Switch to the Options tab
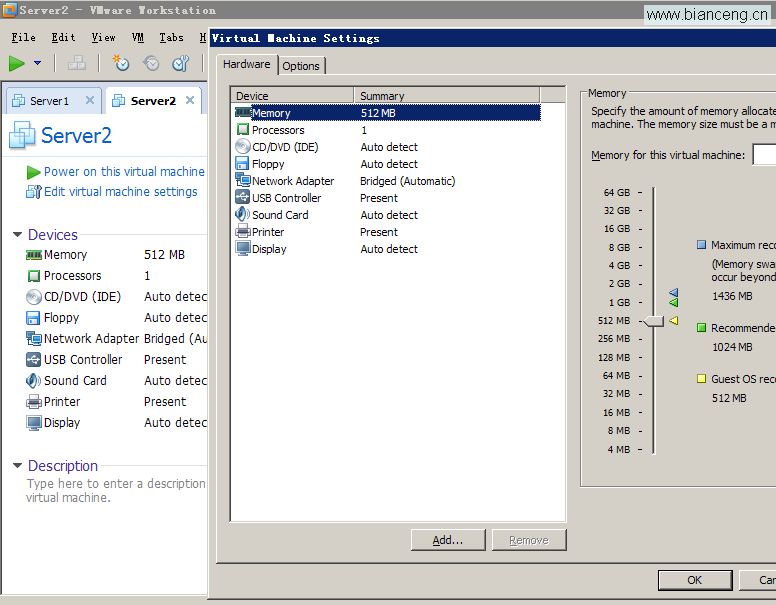Viewport: 776px width, 605px height. pyautogui.click(x=301, y=66)
